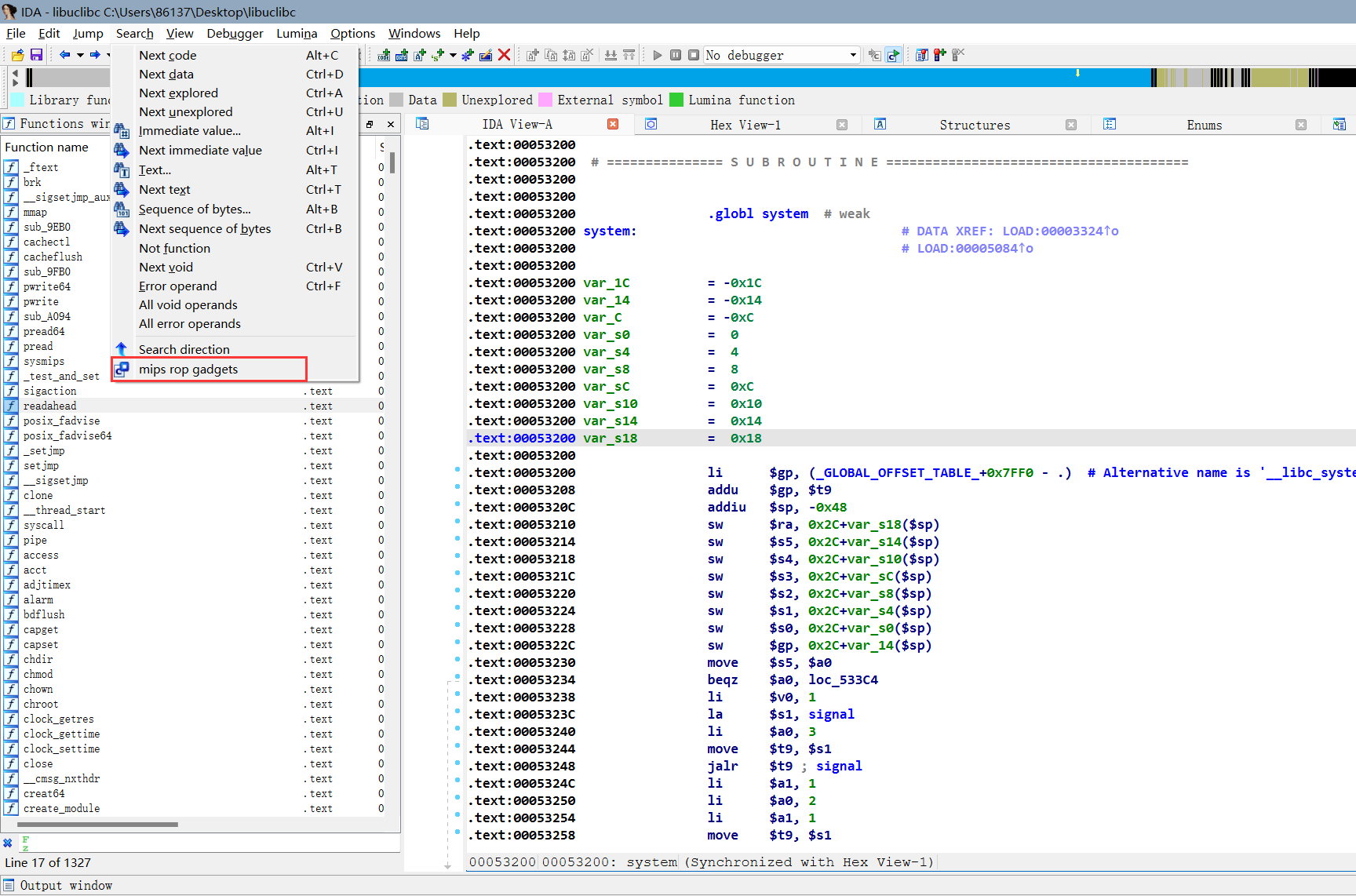Open the Options menu
This screenshot has height=896, width=1356.
[x=352, y=33]
